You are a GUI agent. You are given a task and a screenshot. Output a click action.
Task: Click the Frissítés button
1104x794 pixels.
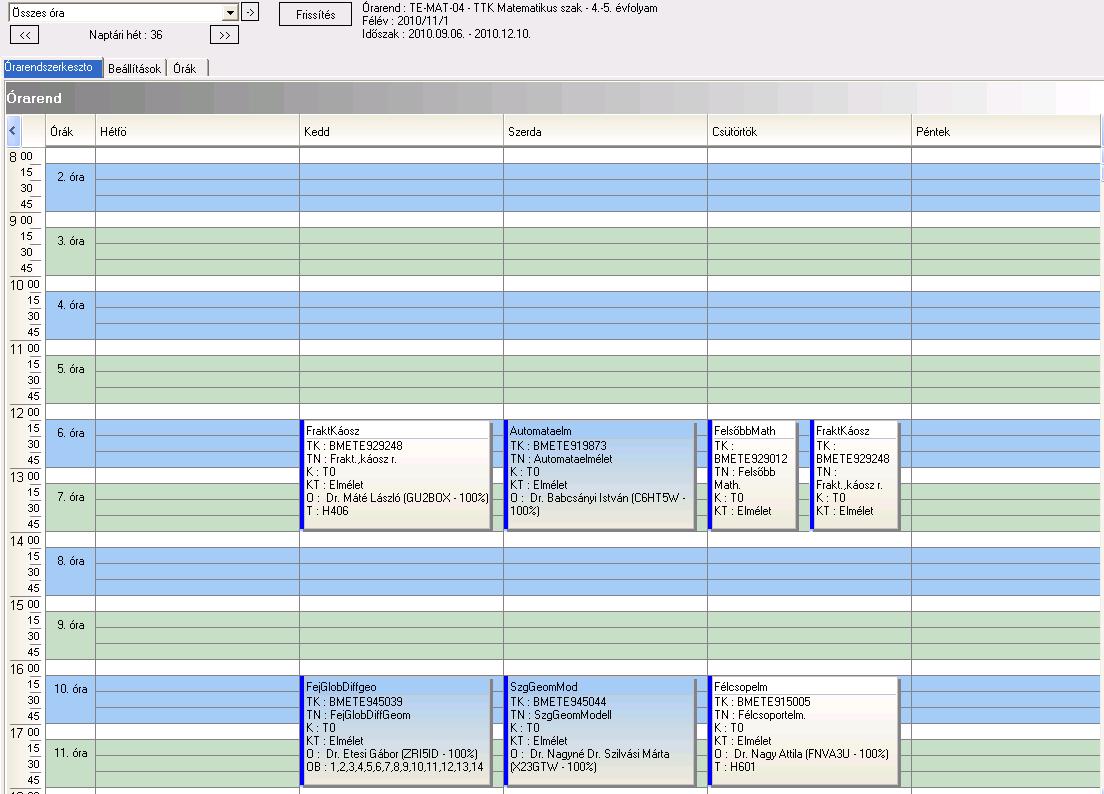point(315,14)
